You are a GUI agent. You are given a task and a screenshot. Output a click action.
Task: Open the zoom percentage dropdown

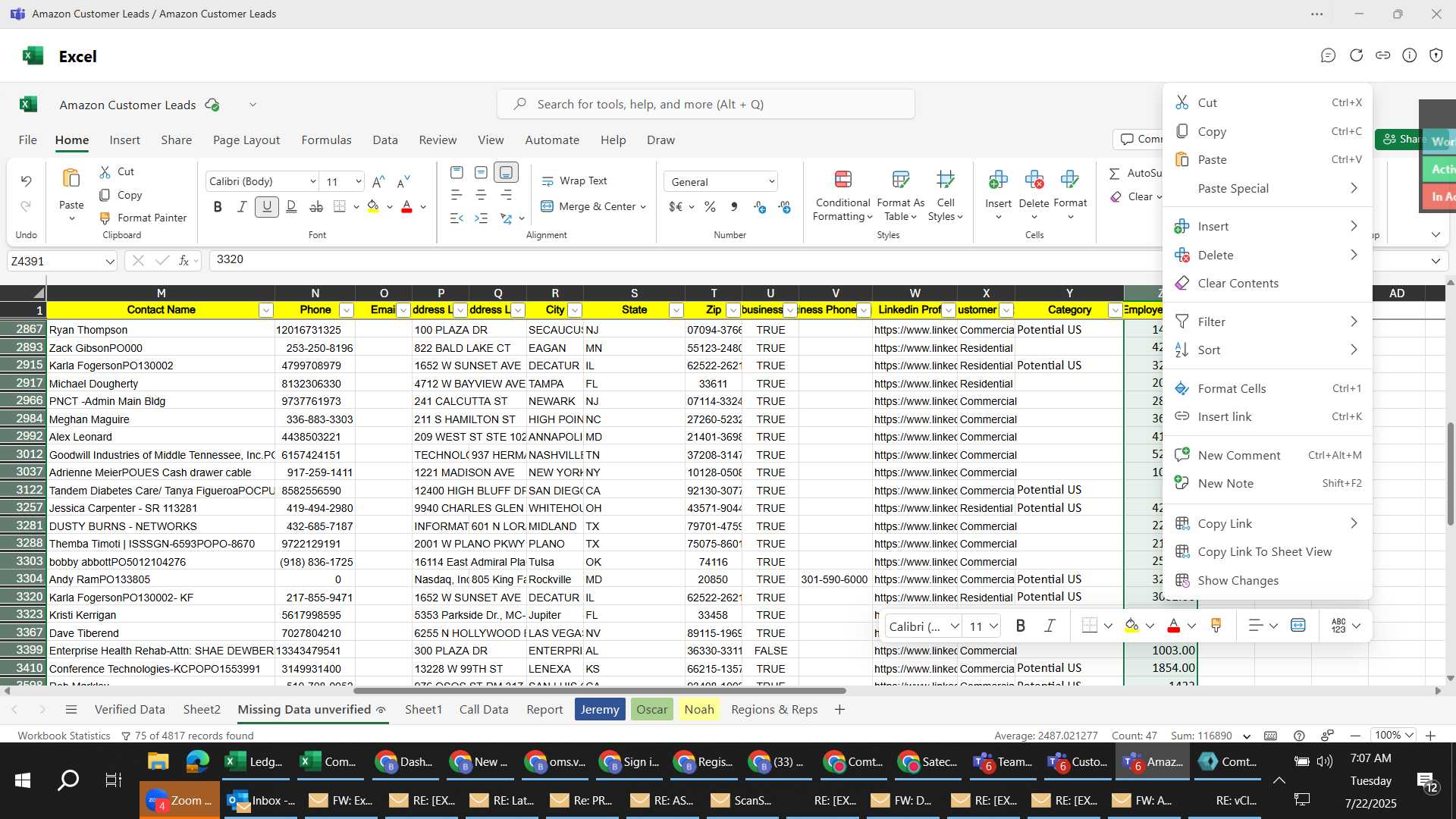(1395, 736)
